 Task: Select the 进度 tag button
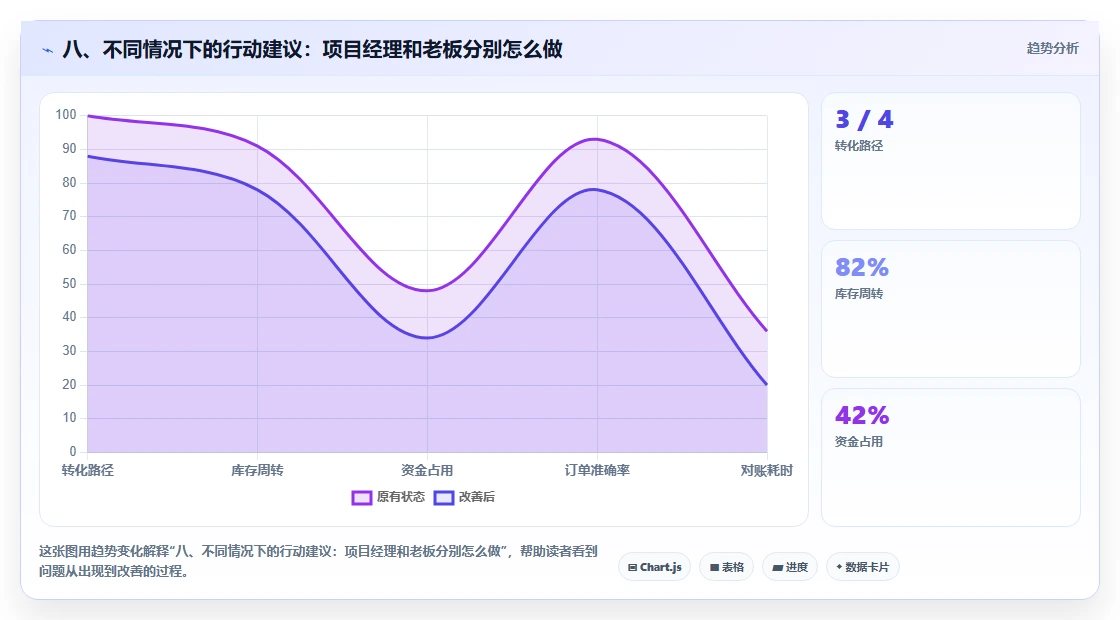coord(790,567)
